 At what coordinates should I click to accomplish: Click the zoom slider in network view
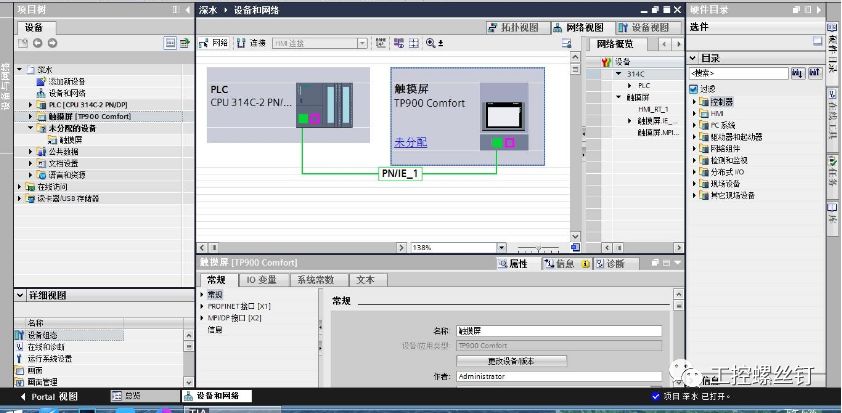tap(539, 248)
